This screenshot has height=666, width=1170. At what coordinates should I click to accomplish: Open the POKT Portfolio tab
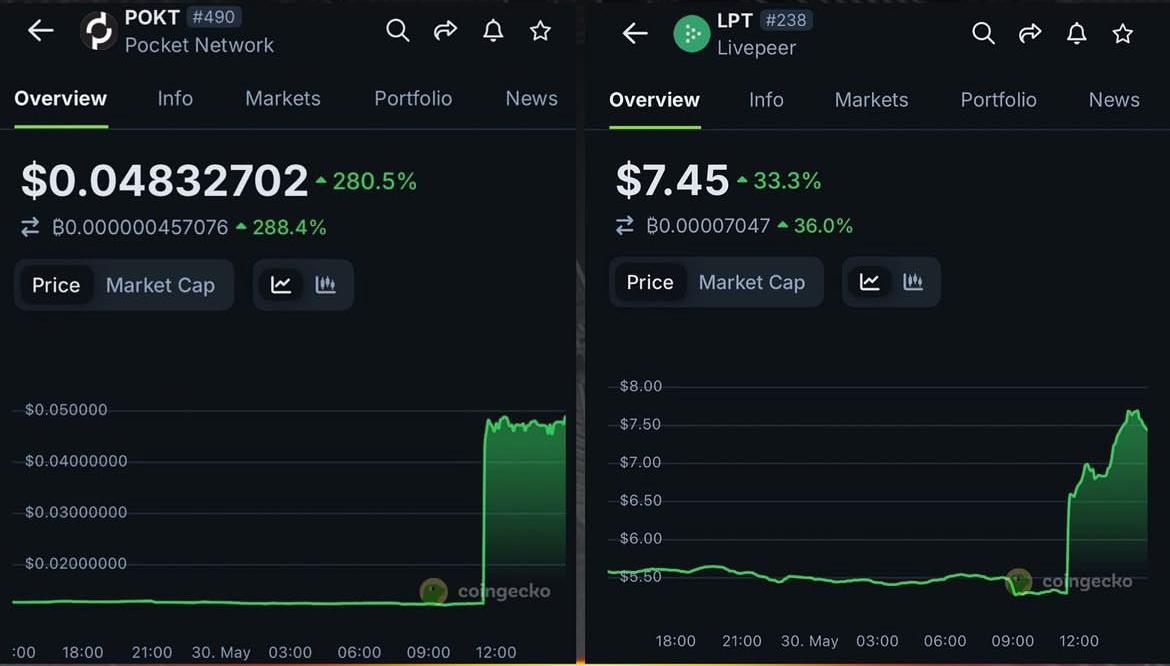click(x=413, y=98)
